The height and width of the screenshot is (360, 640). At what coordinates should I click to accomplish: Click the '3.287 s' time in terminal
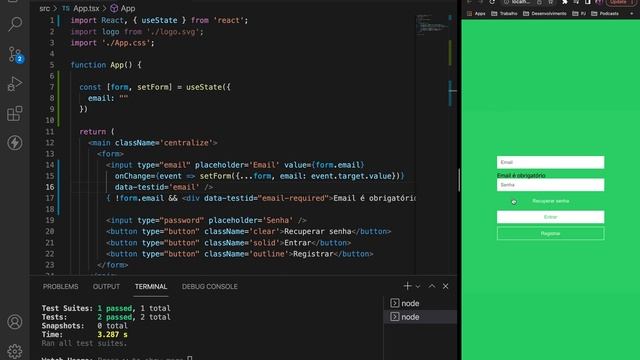112,335
